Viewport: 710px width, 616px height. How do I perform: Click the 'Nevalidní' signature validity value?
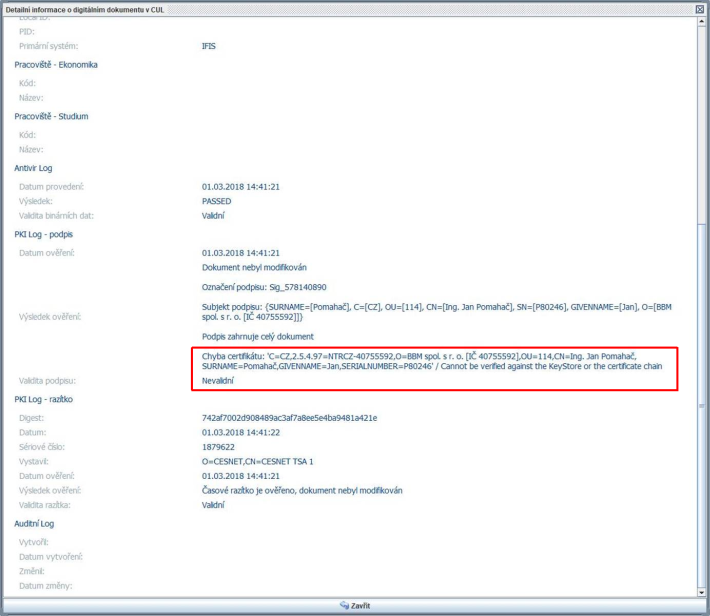(218, 380)
